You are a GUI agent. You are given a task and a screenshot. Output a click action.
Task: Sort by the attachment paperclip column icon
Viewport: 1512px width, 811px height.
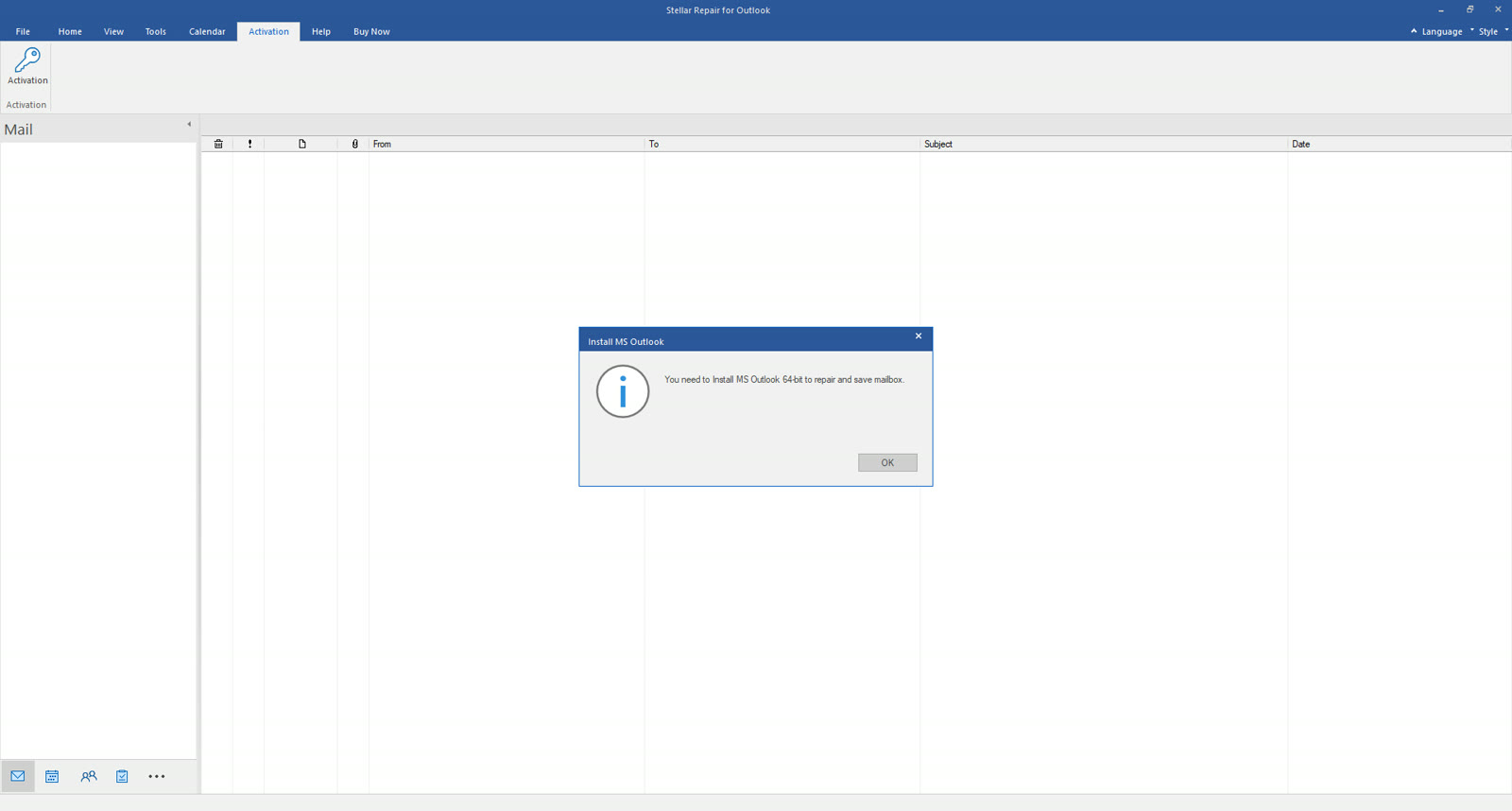point(354,144)
